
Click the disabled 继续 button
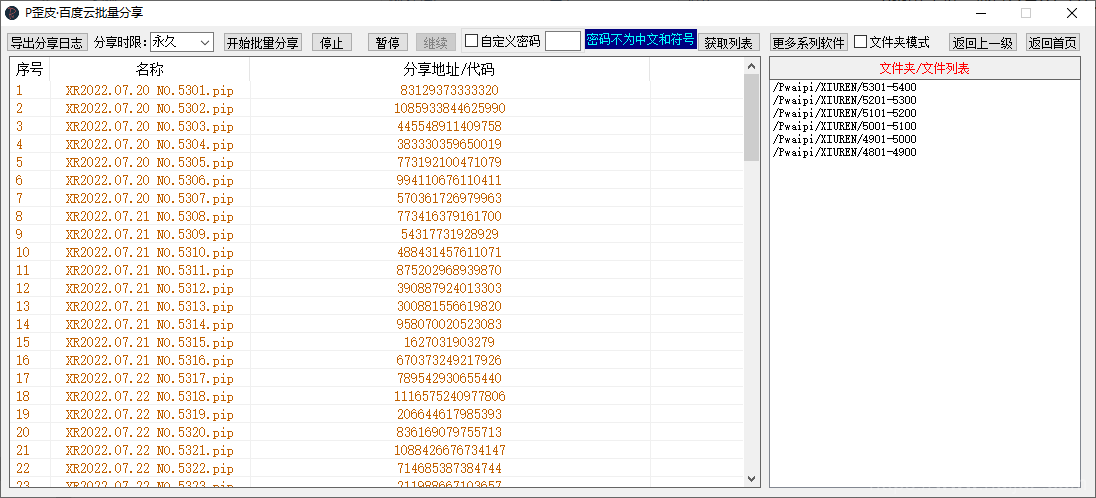click(x=435, y=43)
